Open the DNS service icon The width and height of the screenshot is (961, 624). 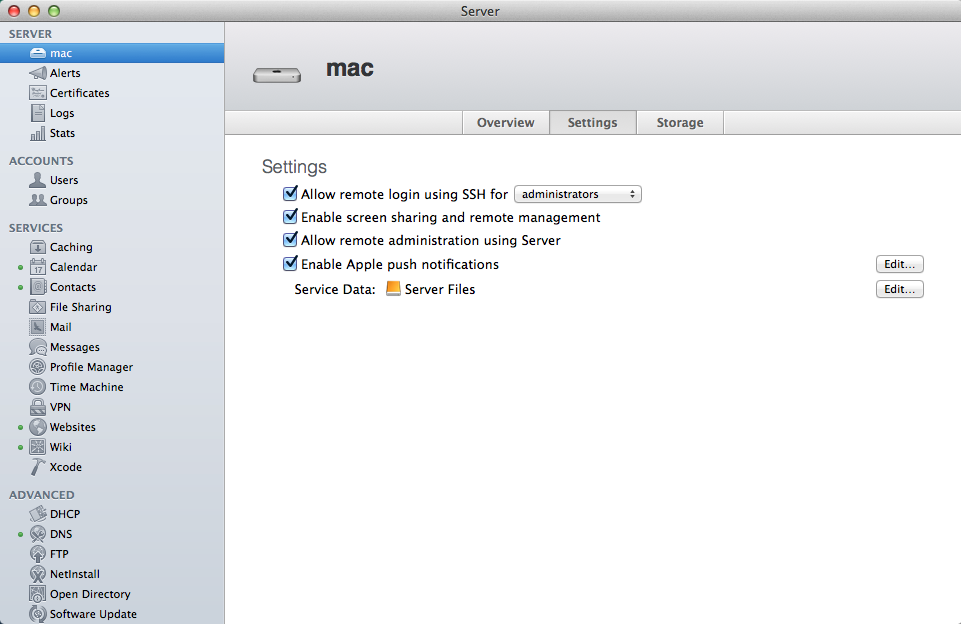(38, 534)
